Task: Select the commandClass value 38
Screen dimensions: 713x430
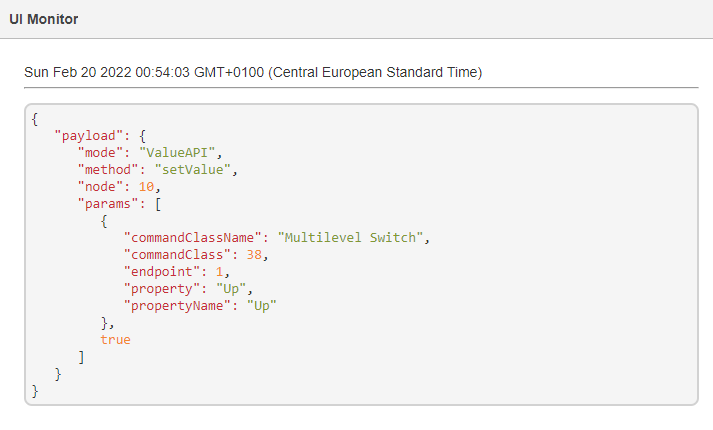Action: click(x=254, y=255)
